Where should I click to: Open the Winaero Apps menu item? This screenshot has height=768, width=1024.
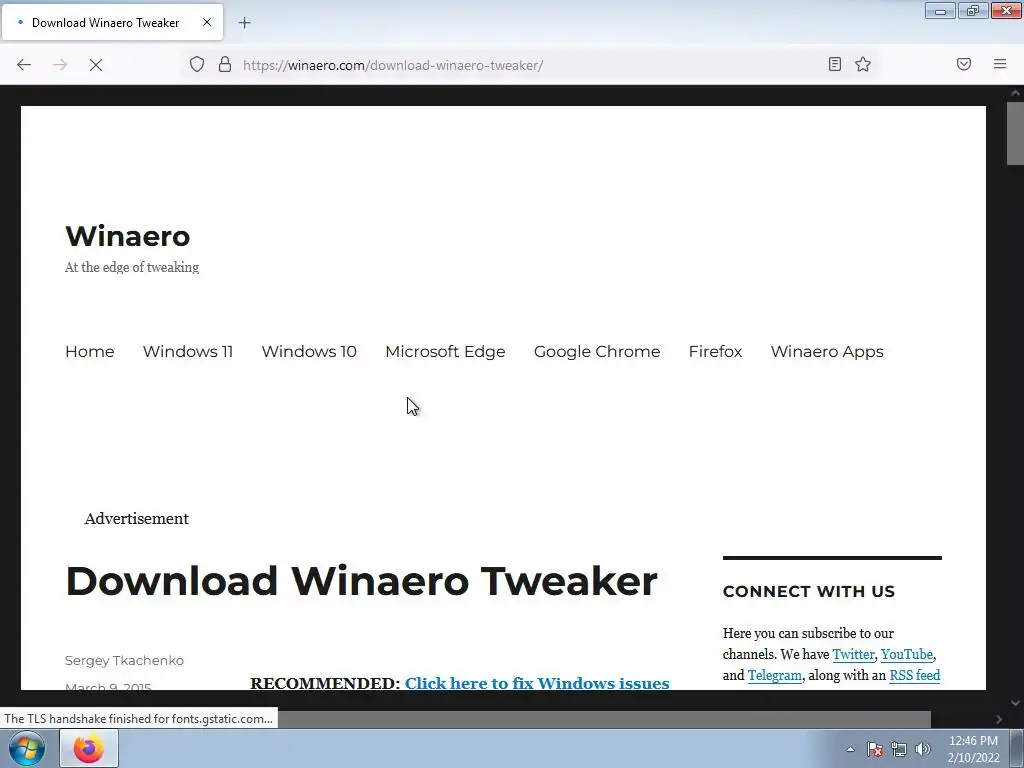[x=827, y=351]
